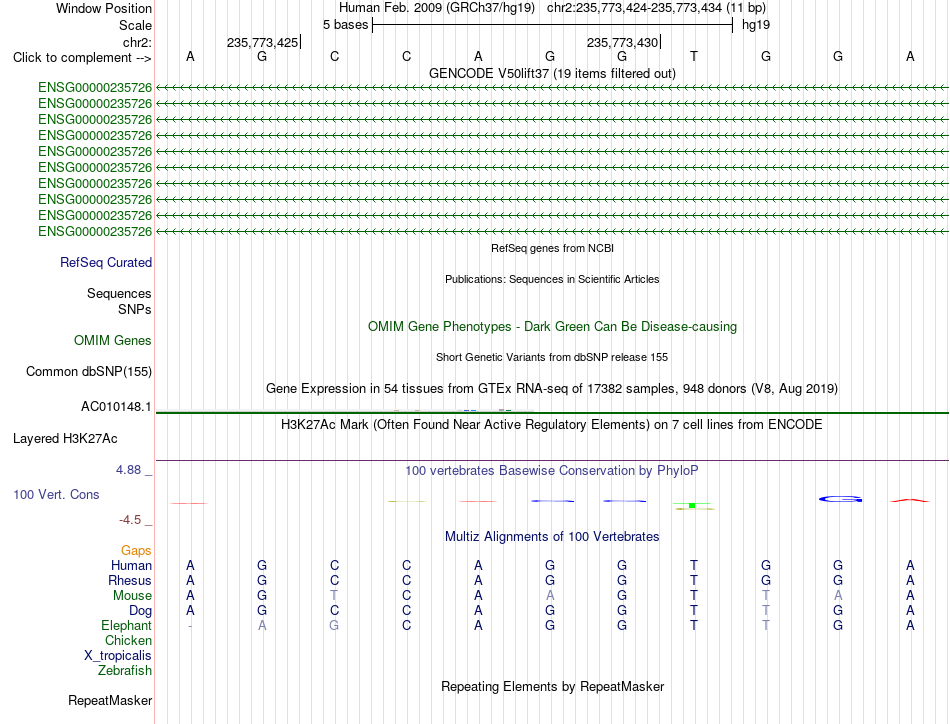This screenshot has width=950, height=724.
Task: Click the Layered H3K27Ac label
Action: (65, 439)
